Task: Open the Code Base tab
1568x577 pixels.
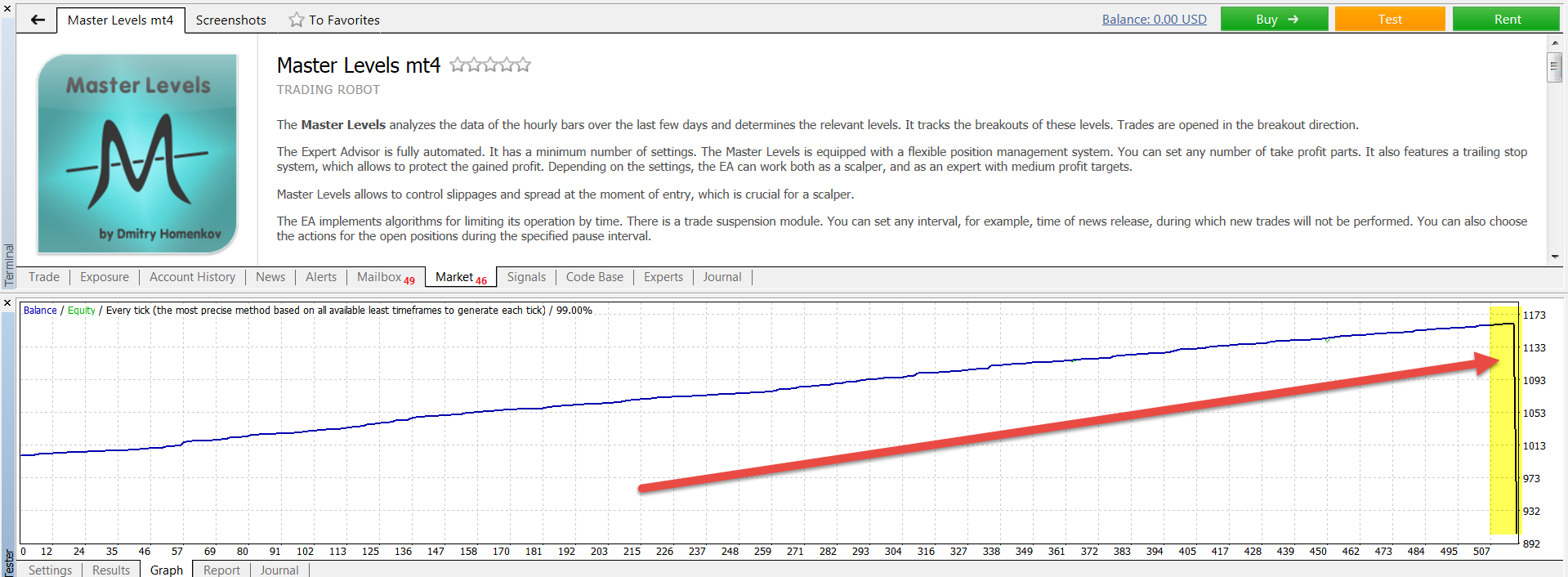Action: (595, 277)
